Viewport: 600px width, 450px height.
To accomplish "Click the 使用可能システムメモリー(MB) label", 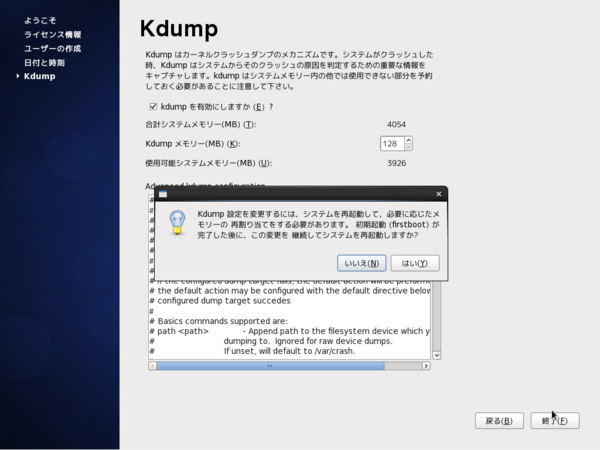I will click(x=209, y=163).
